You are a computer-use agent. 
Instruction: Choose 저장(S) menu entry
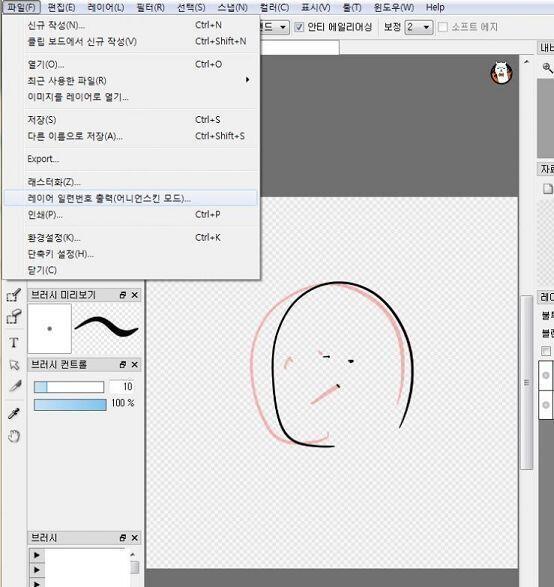(x=131, y=120)
